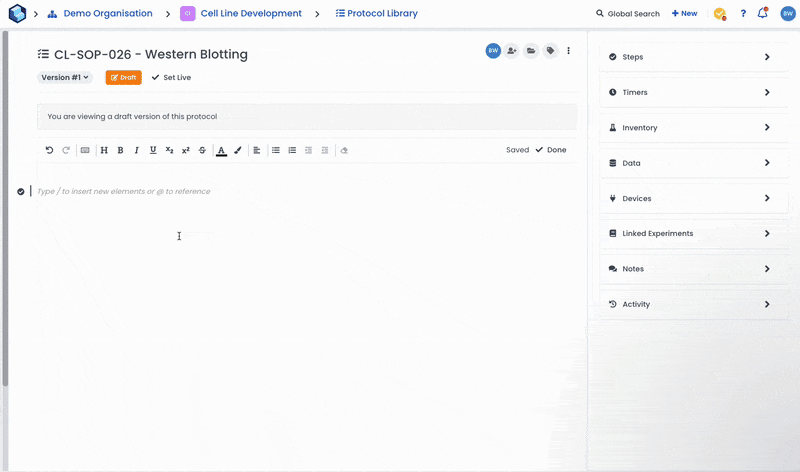Open text alignment options
Image resolution: width=800 pixels, height=472 pixels.
point(257,150)
